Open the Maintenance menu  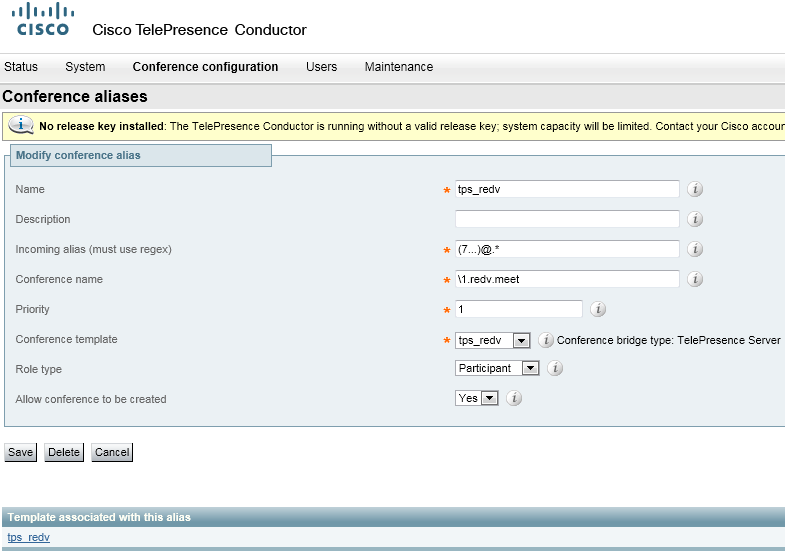click(399, 67)
